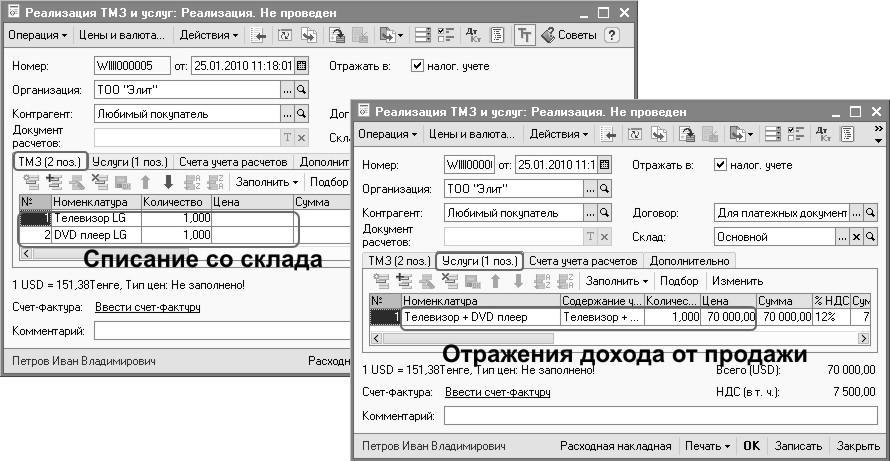The width and height of the screenshot is (890, 461).
Task: Toggle налог. учете checkbox in front window
Action: pos(720,164)
